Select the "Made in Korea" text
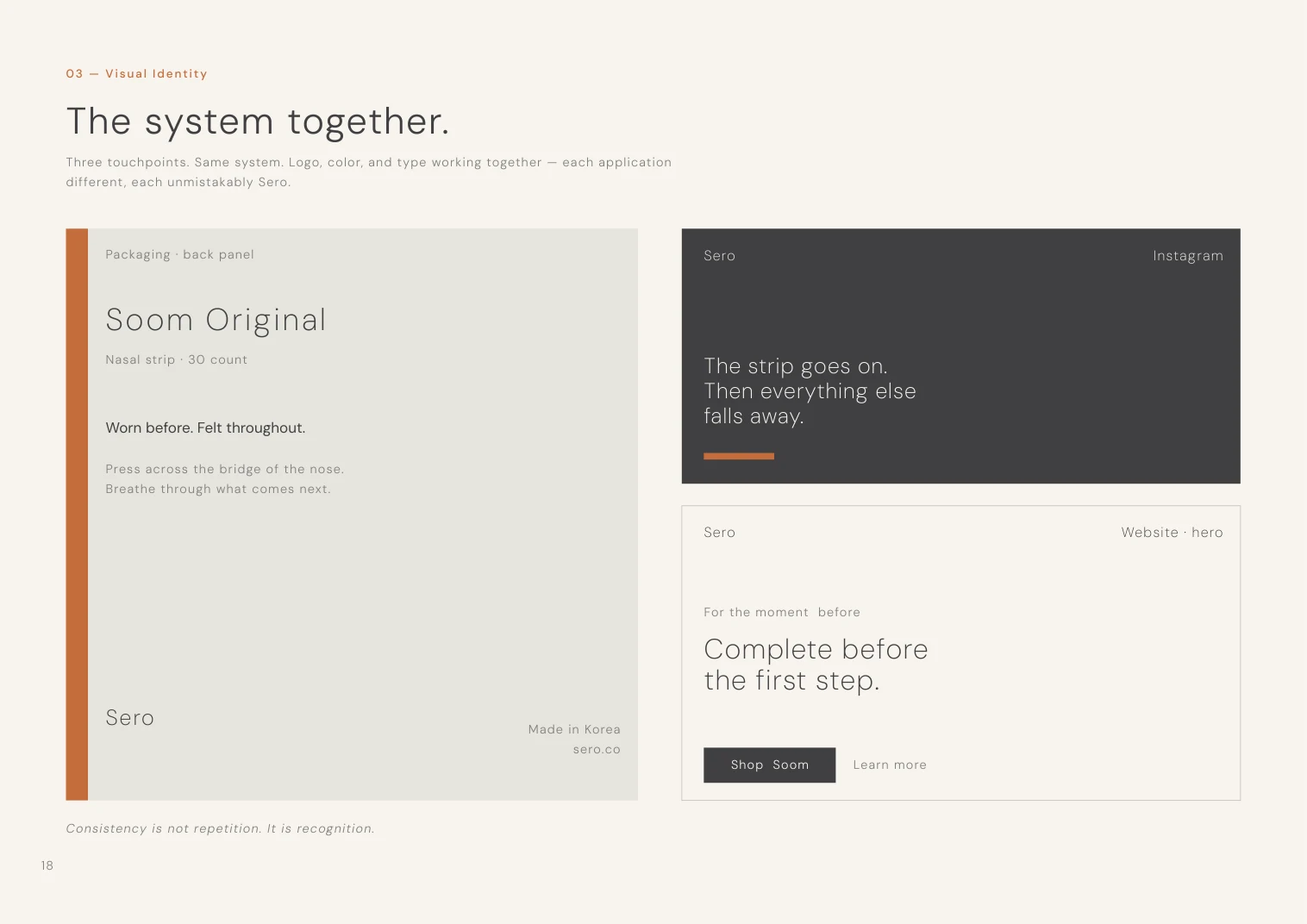 574,729
